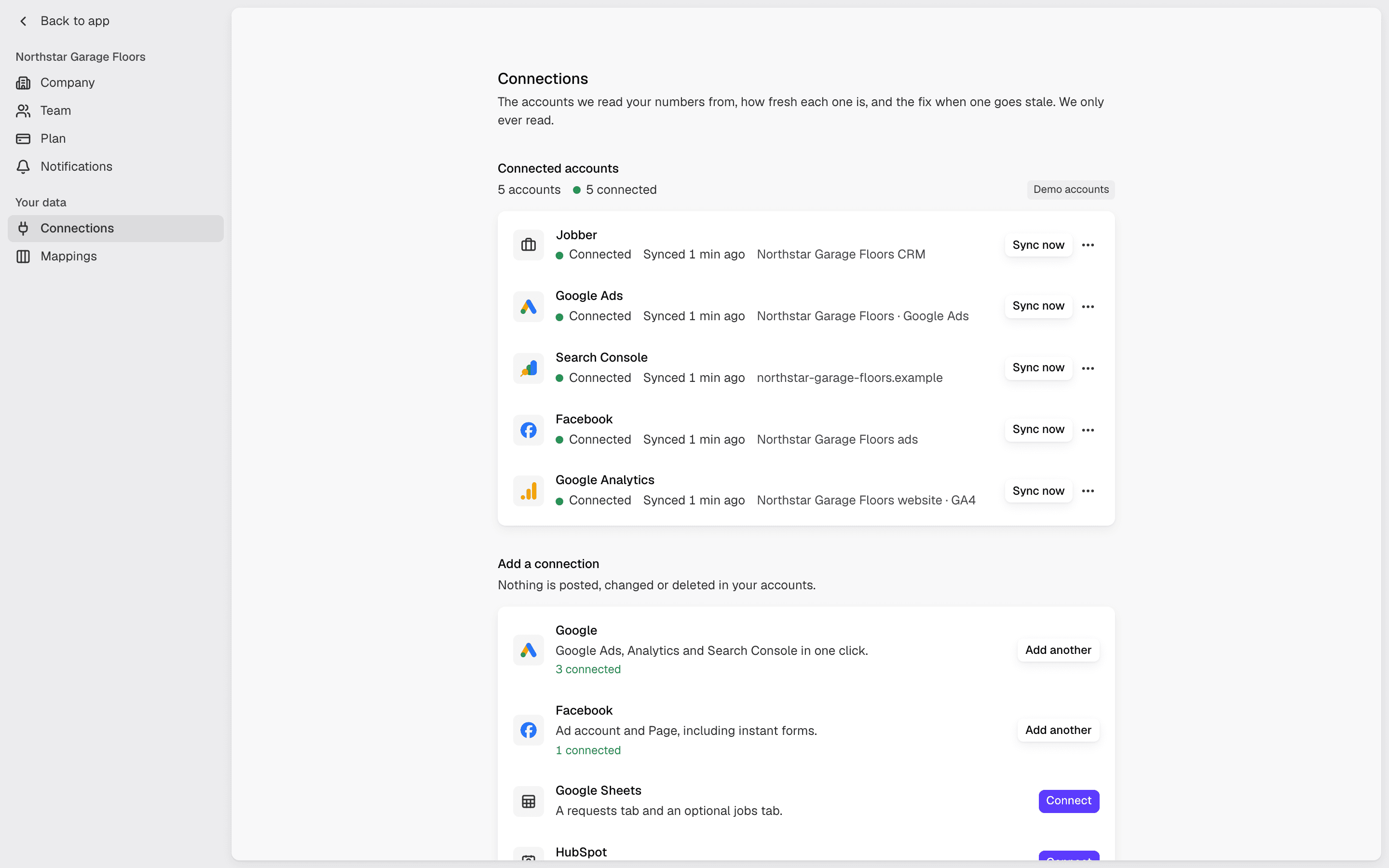1389x868 pixels.
Task: Click the Team people icon
Action: pos(23,111)
